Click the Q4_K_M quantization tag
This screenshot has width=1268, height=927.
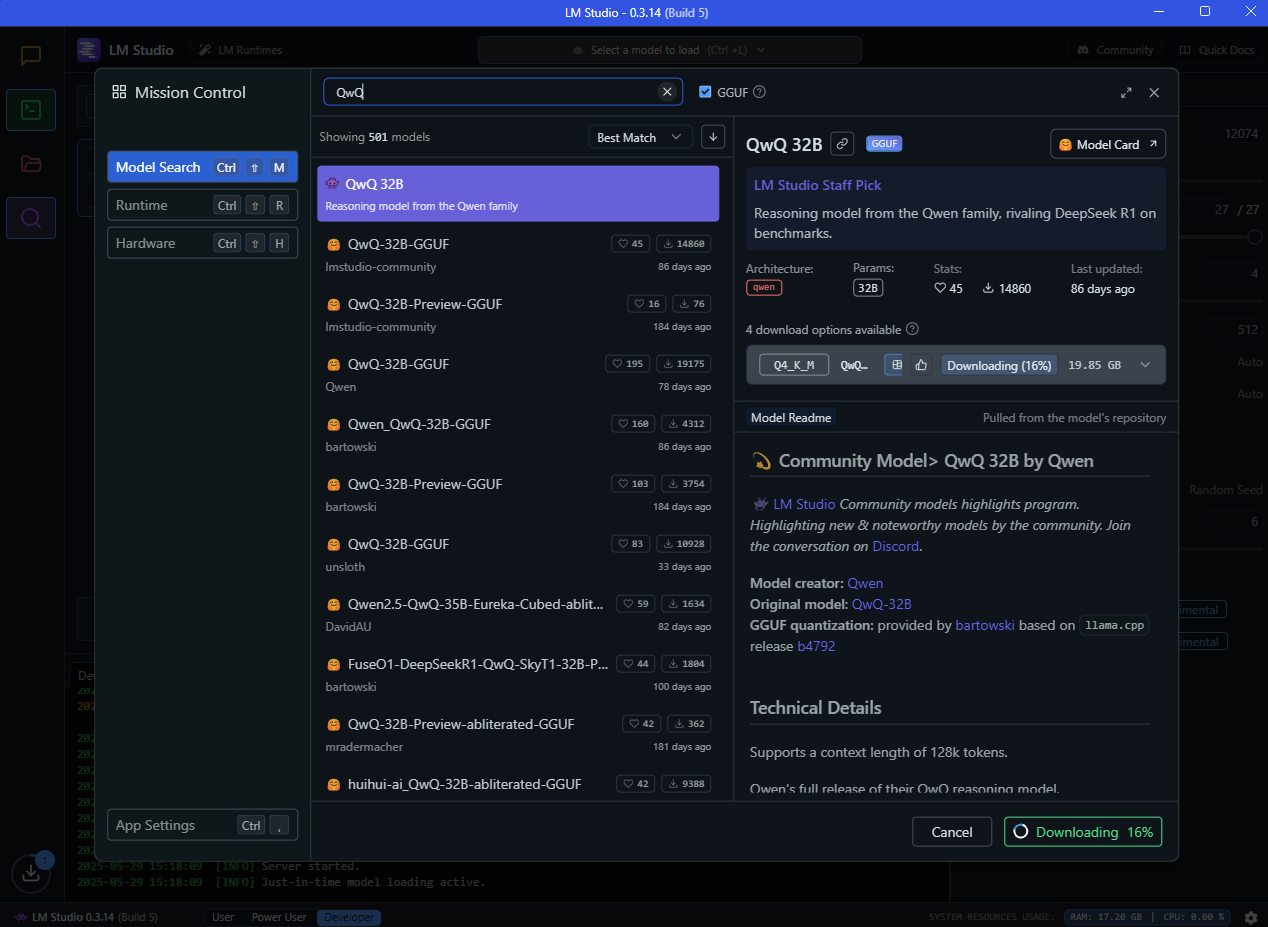click(794, 365)
